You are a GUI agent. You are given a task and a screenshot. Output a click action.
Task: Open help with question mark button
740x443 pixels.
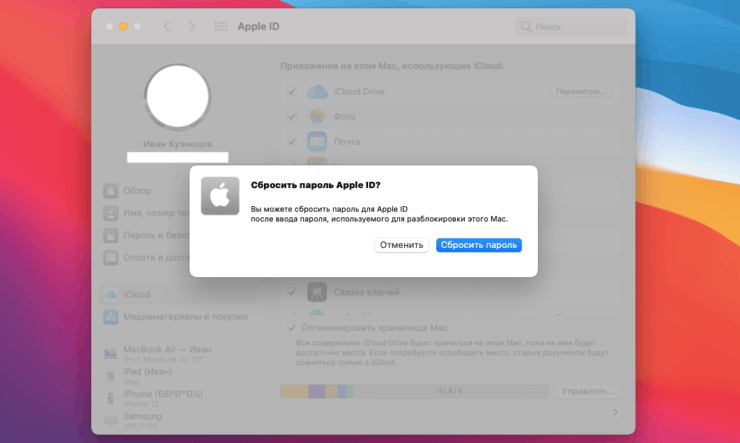[x=614, y=414]
